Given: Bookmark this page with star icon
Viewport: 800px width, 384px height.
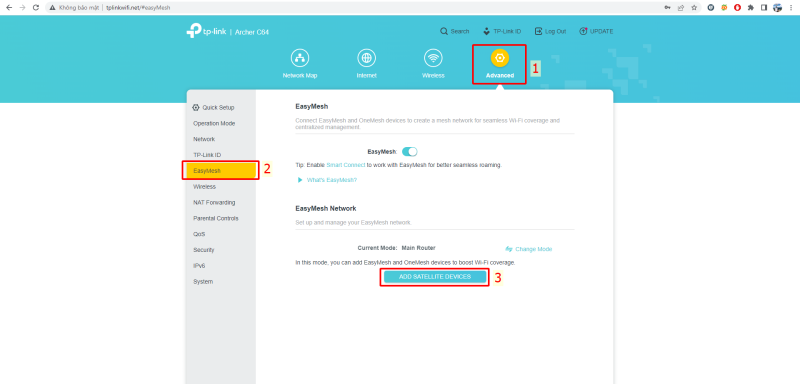Looking at the screenshot, I should (x=694, y=8).
